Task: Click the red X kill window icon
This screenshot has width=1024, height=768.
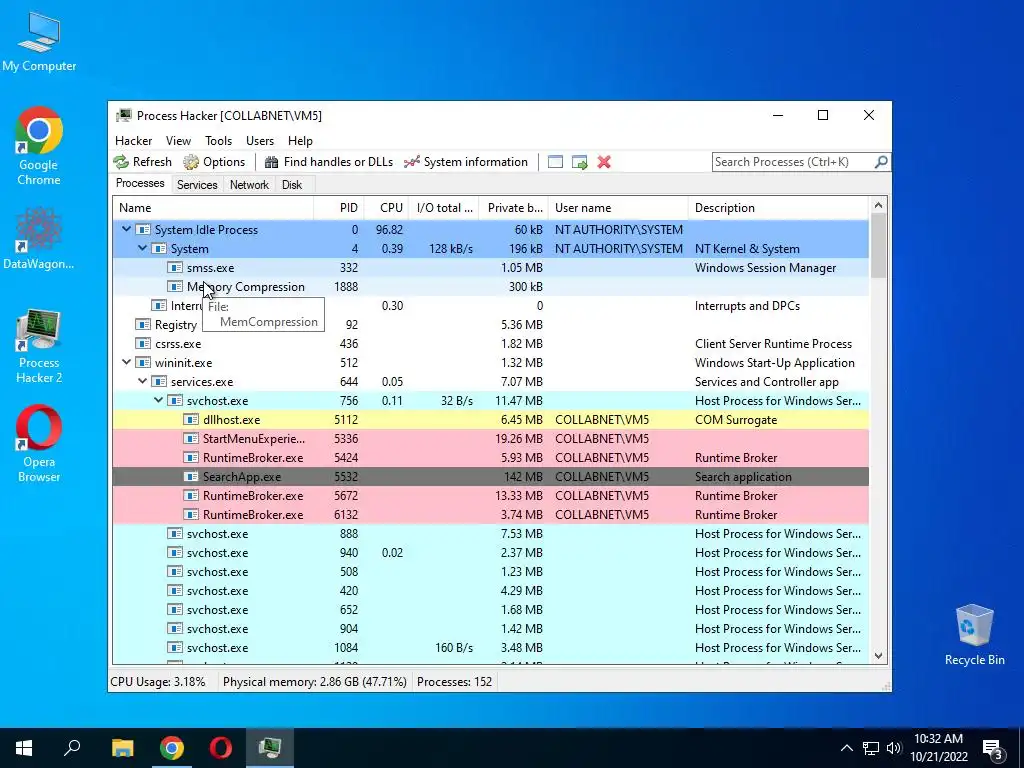Action: click(x=604, y=162)
